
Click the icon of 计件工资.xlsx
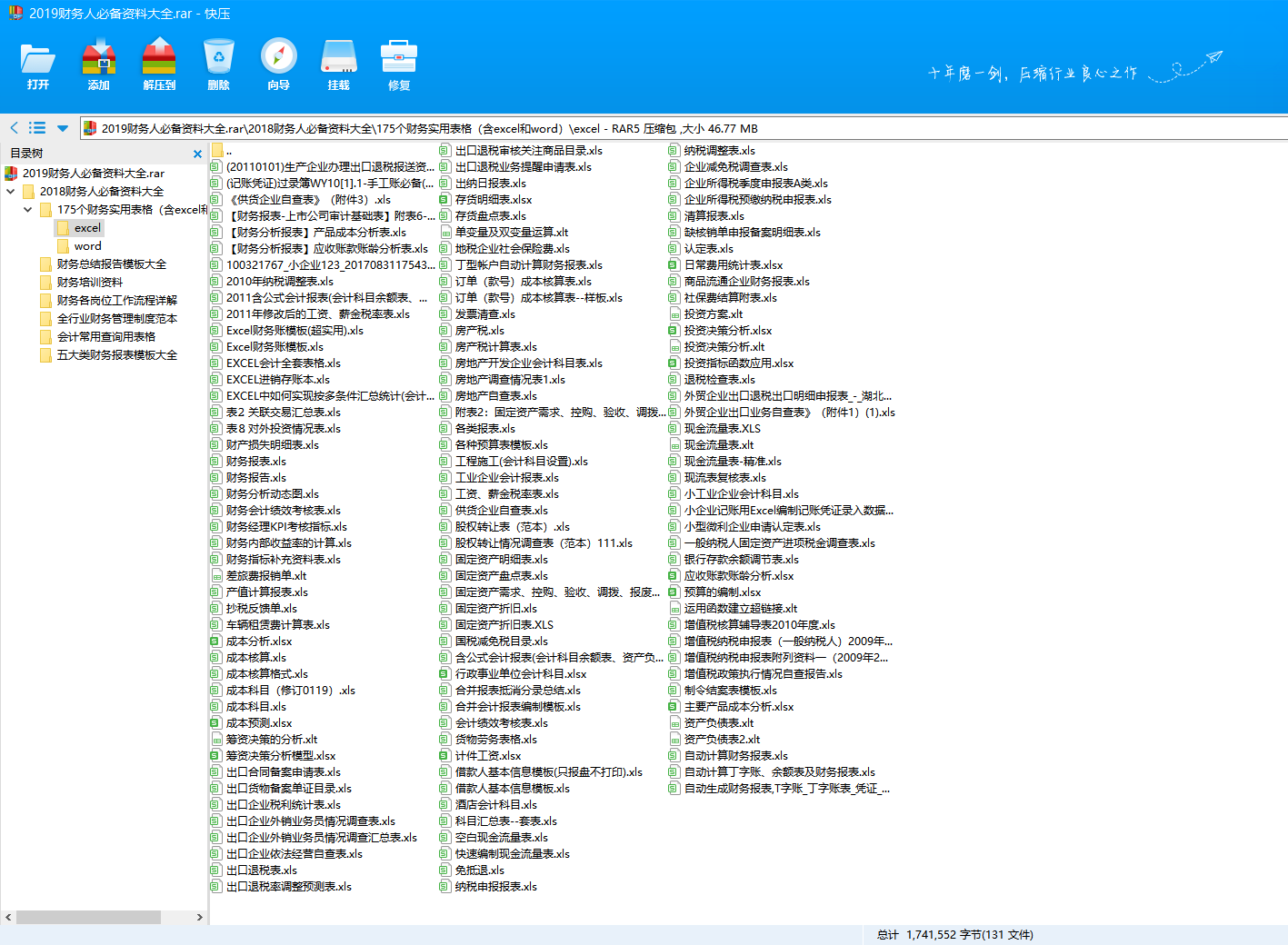(445, 756)
